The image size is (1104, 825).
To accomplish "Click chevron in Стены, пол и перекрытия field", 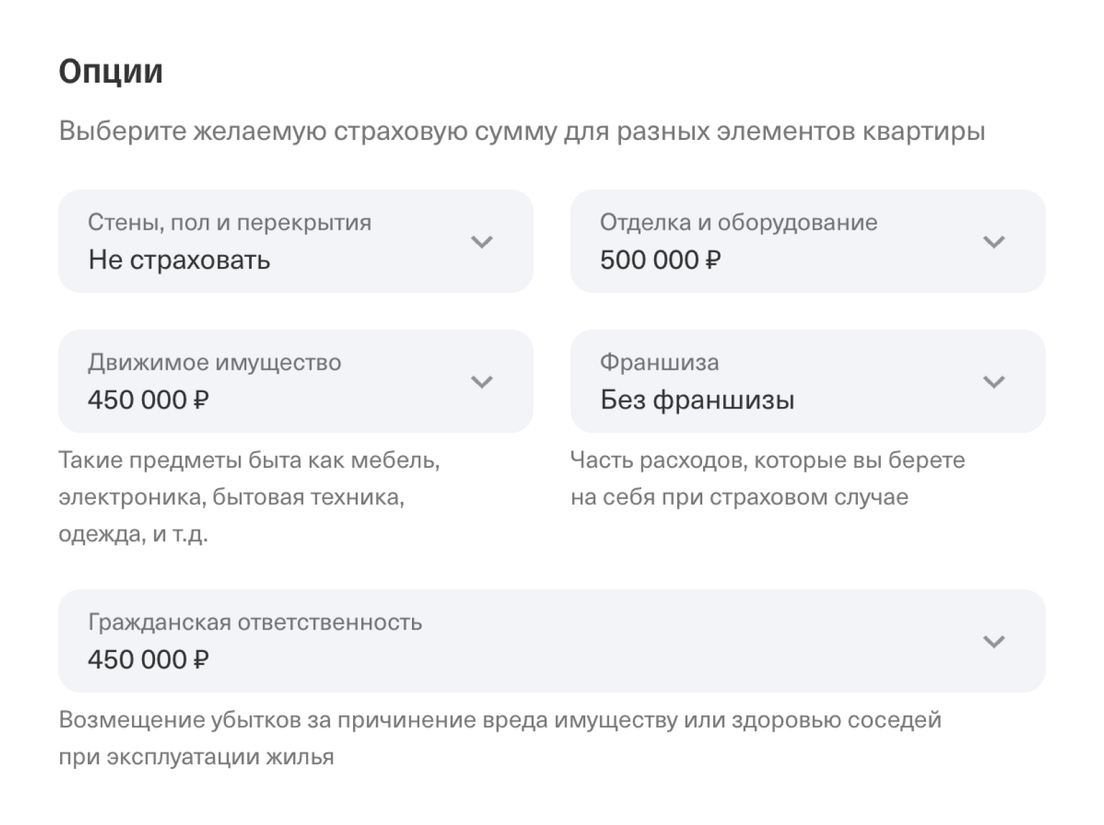I will [482, 242].
